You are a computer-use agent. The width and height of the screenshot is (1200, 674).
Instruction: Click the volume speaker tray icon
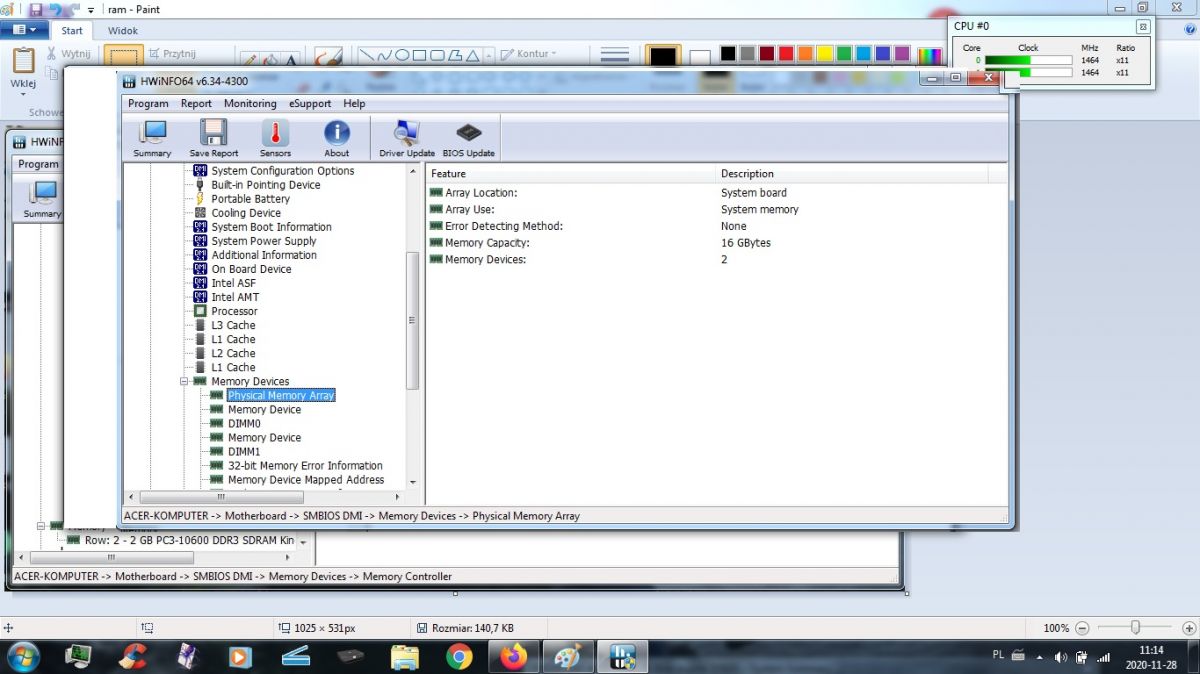coord(1061,657)
